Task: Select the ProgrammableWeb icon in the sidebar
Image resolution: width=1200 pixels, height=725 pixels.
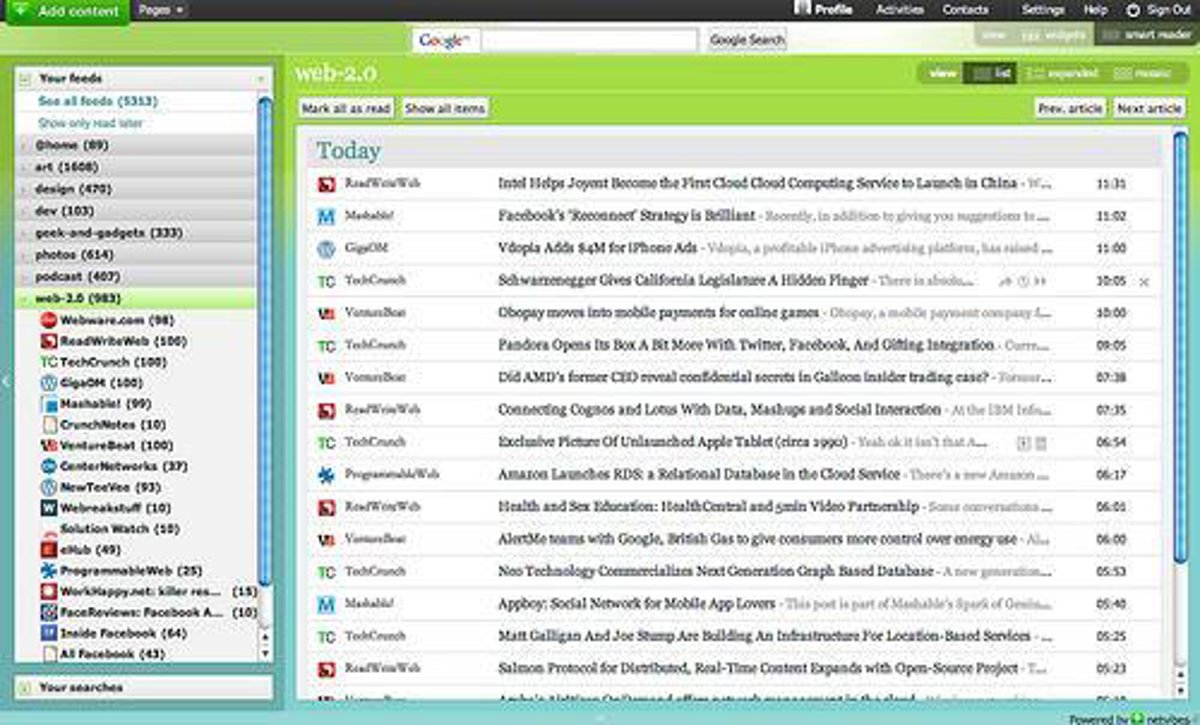Action: coord(48,571)
